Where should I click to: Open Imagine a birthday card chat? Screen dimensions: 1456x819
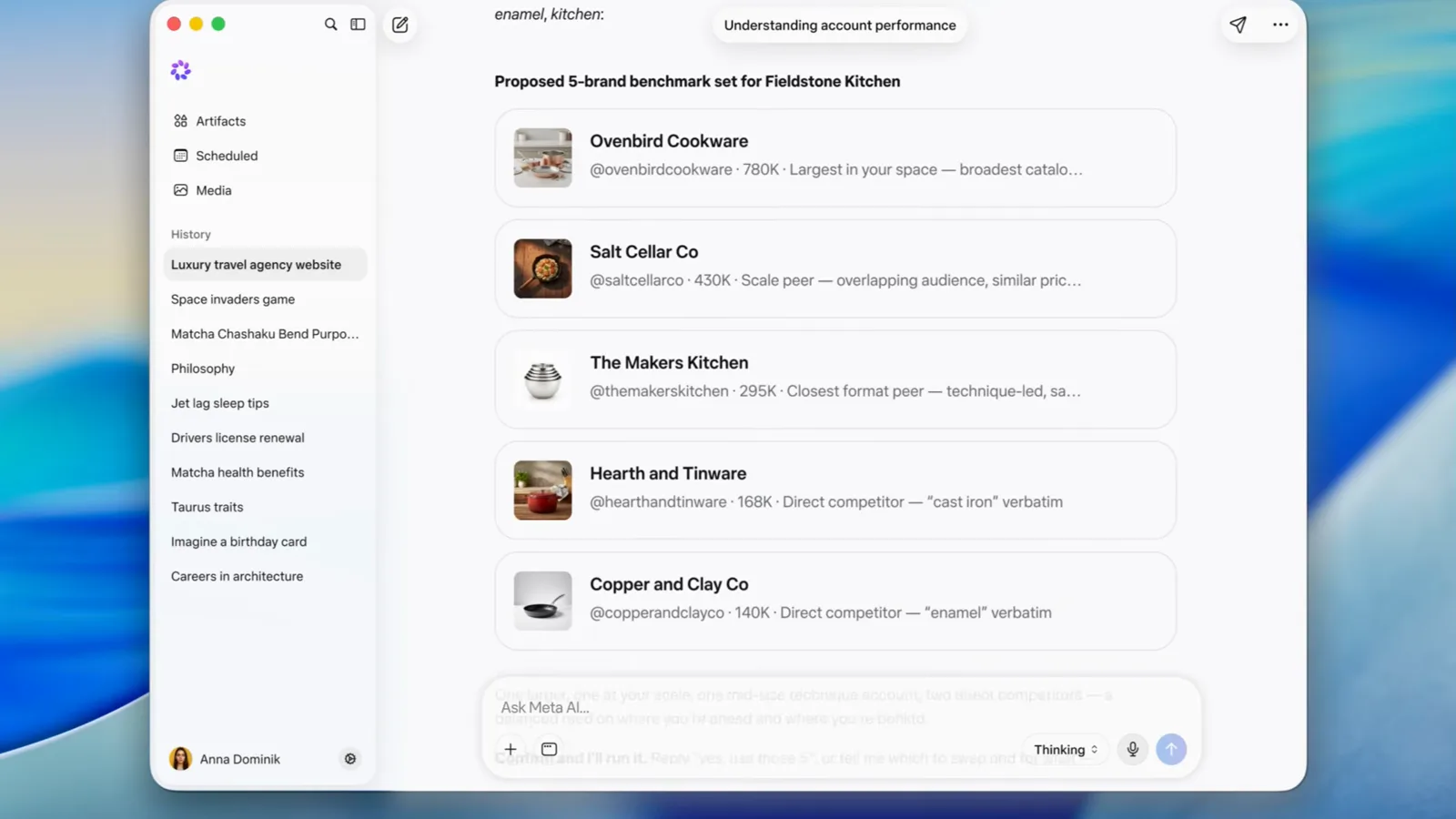pyautogui.click(x=265, y=541)
